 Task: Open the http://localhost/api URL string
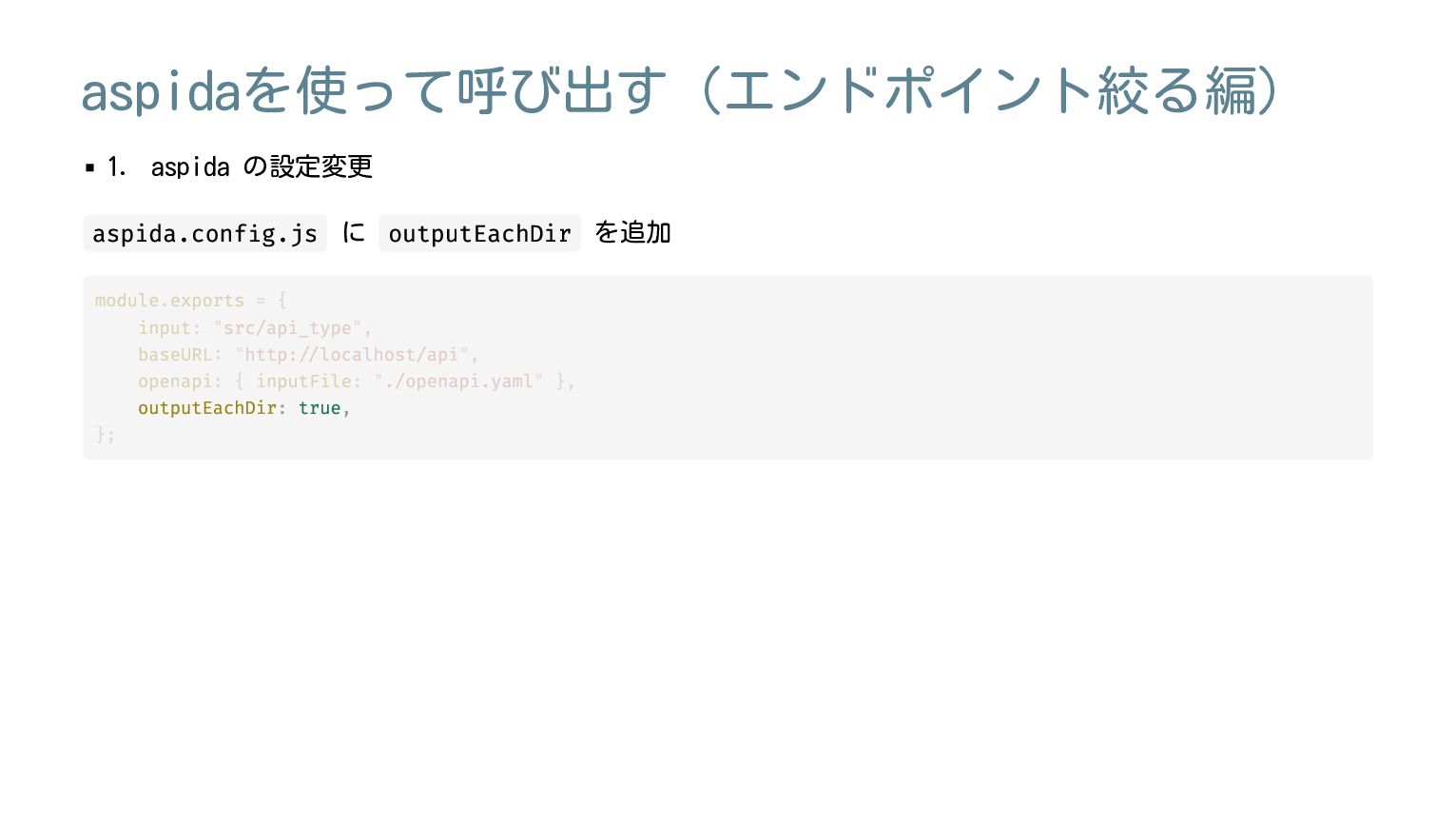pyautogui.click(x=352, y=355)
